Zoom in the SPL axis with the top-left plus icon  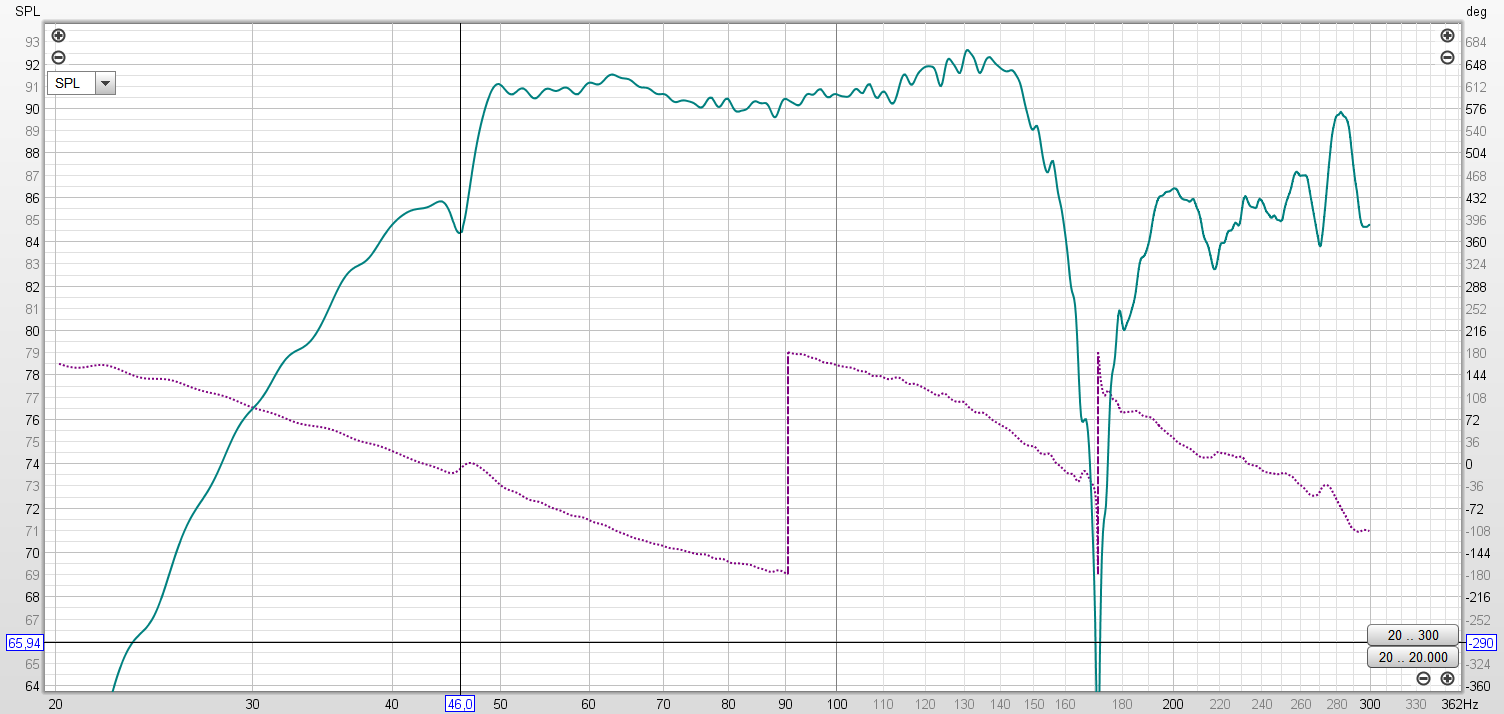58,36
